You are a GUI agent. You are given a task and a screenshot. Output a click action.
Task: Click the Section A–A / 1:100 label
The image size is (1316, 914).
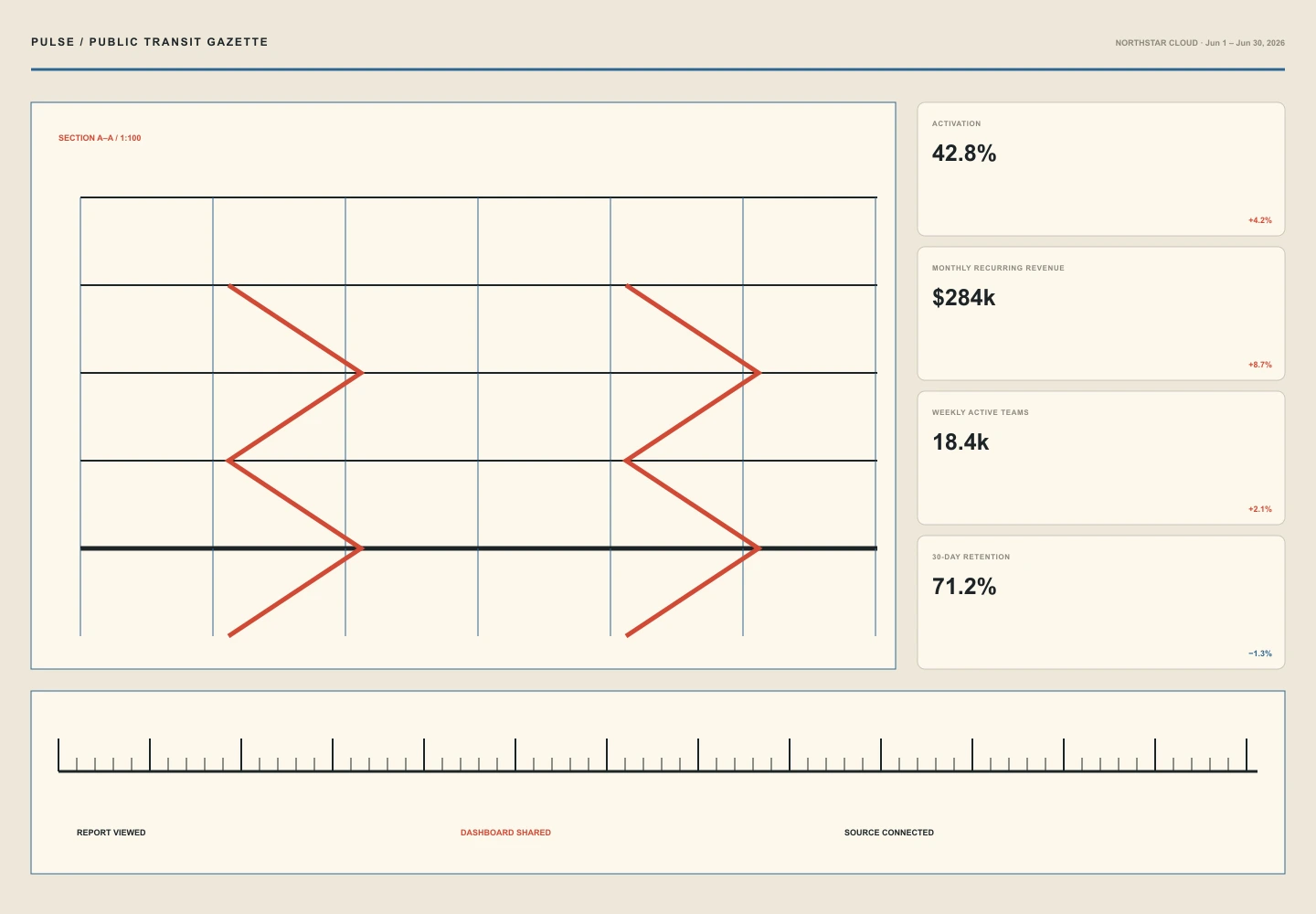point(100,138)
